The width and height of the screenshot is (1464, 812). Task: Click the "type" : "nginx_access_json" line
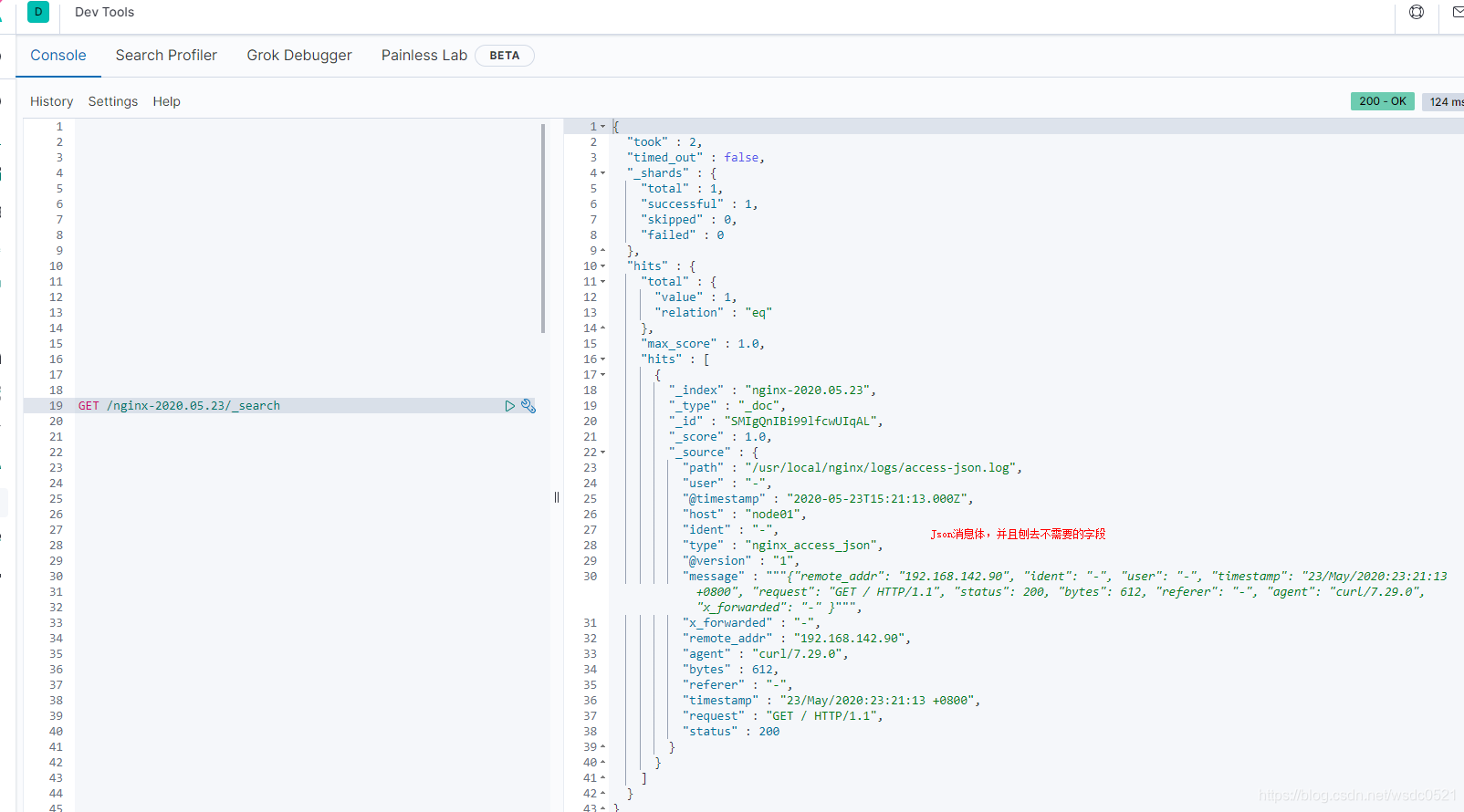pos(782,546)
